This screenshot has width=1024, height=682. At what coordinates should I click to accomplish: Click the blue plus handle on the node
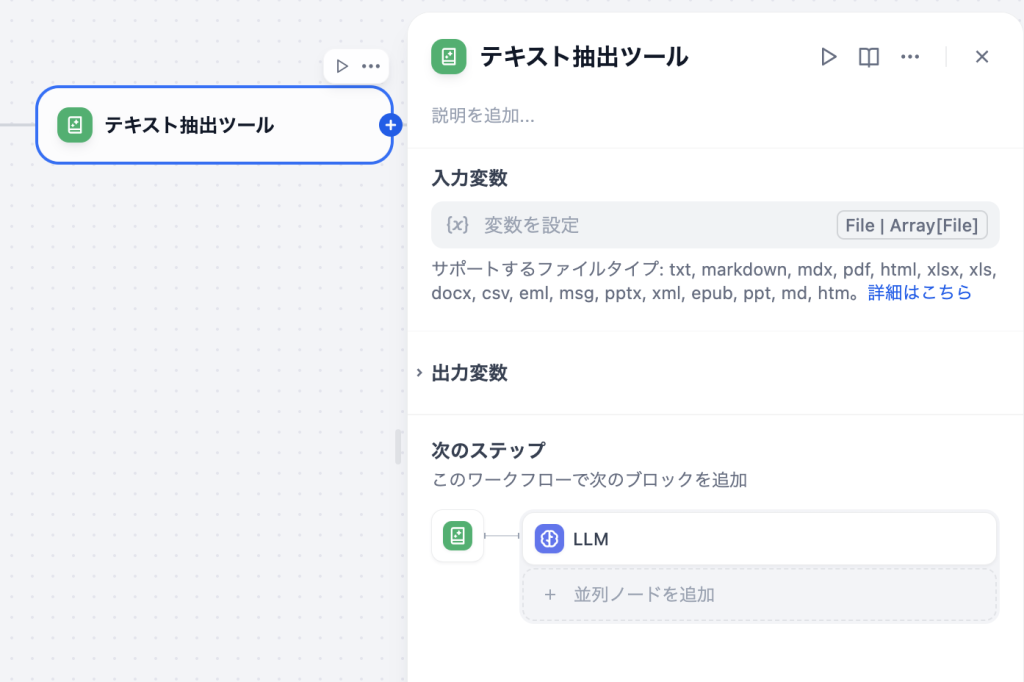tap(391, 125)
